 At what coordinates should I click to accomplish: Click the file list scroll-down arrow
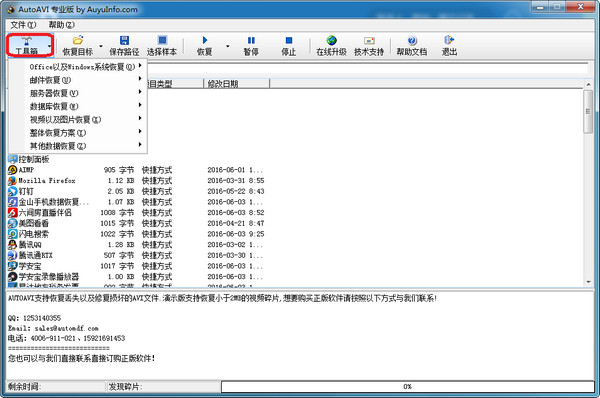(x=588, y=282)
